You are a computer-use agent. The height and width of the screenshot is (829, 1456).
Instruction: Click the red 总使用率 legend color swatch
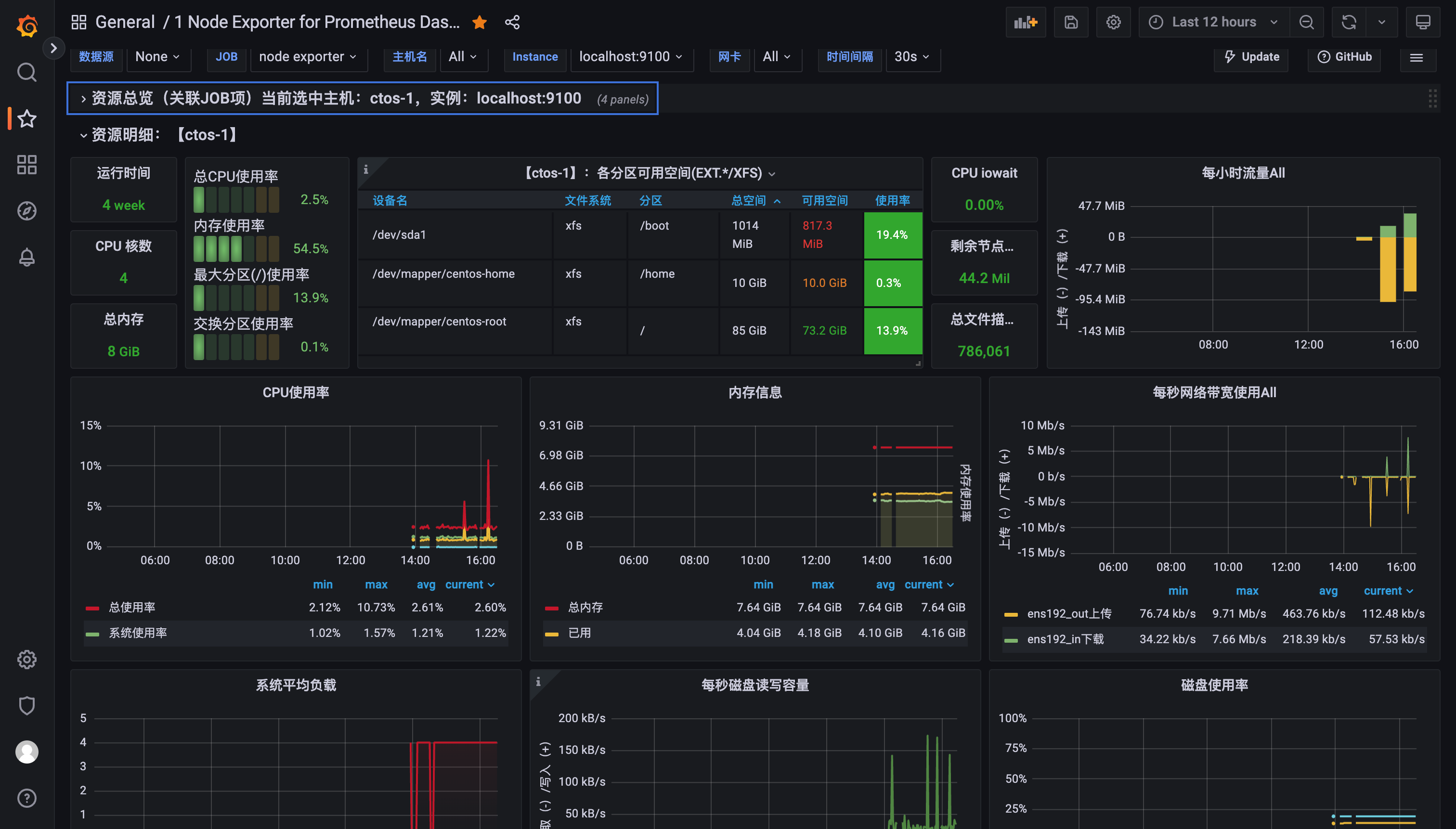92,608
